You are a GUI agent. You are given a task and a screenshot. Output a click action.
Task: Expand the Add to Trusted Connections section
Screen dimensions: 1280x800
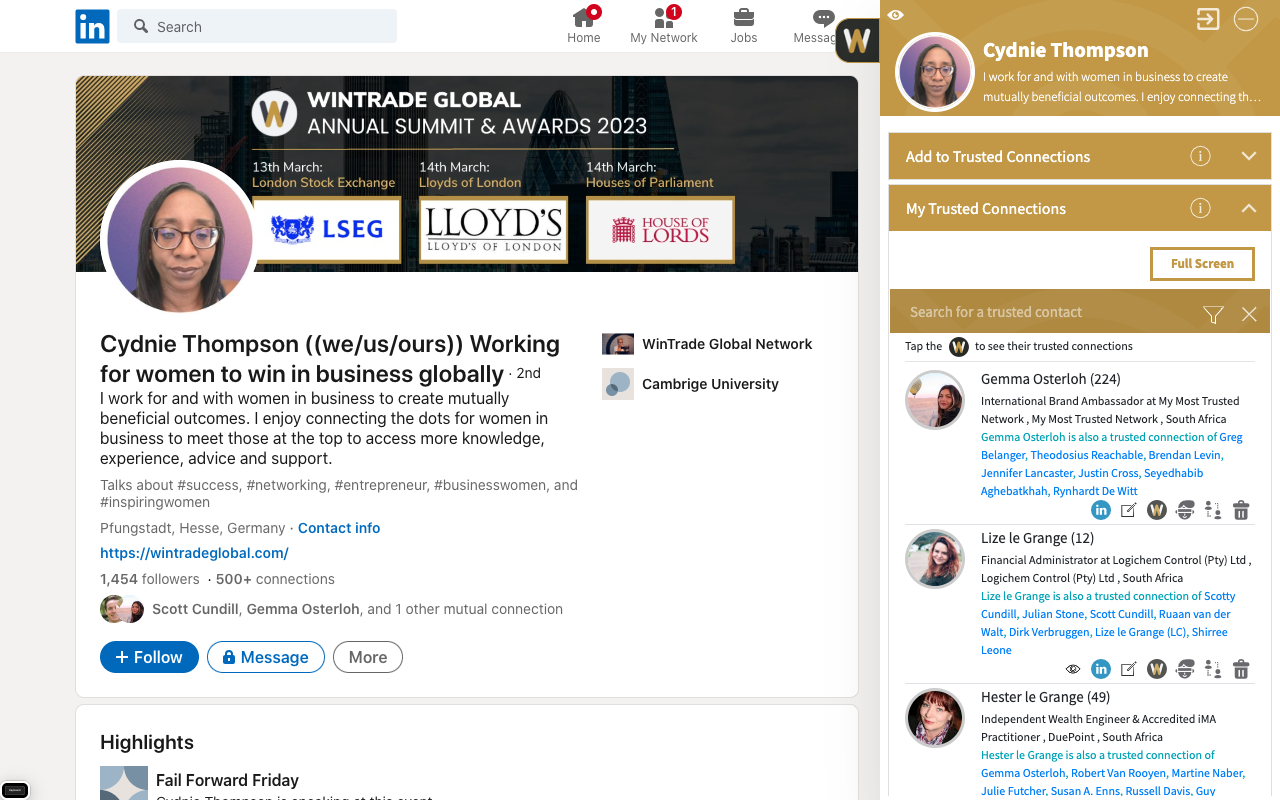1248,157
